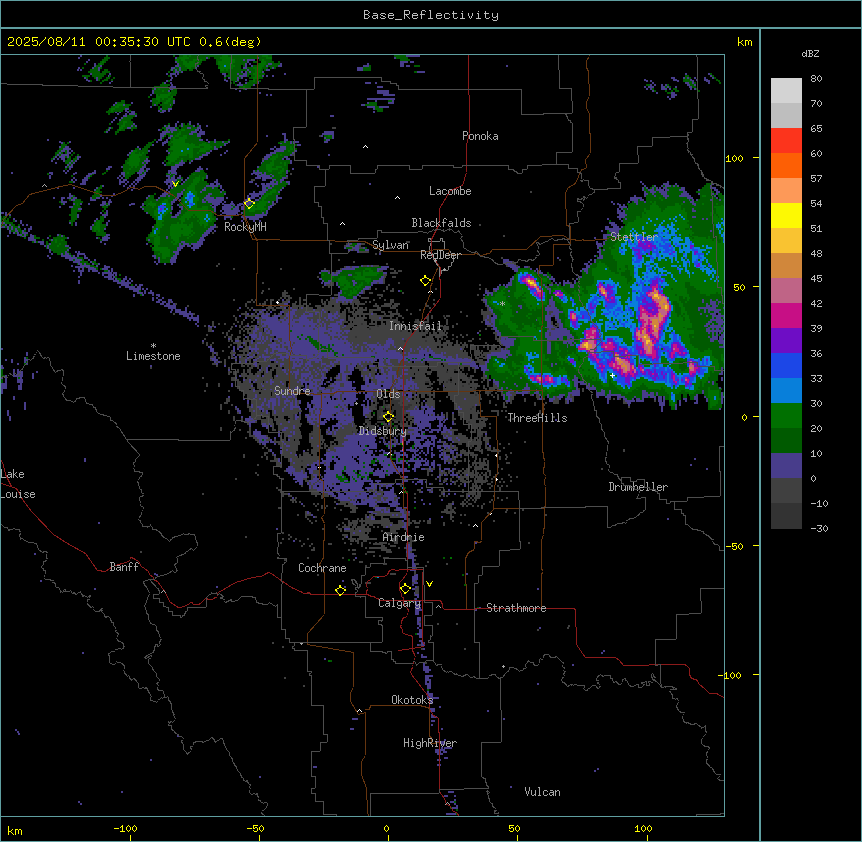Click the Limestone label

click(x=153, y=356)
